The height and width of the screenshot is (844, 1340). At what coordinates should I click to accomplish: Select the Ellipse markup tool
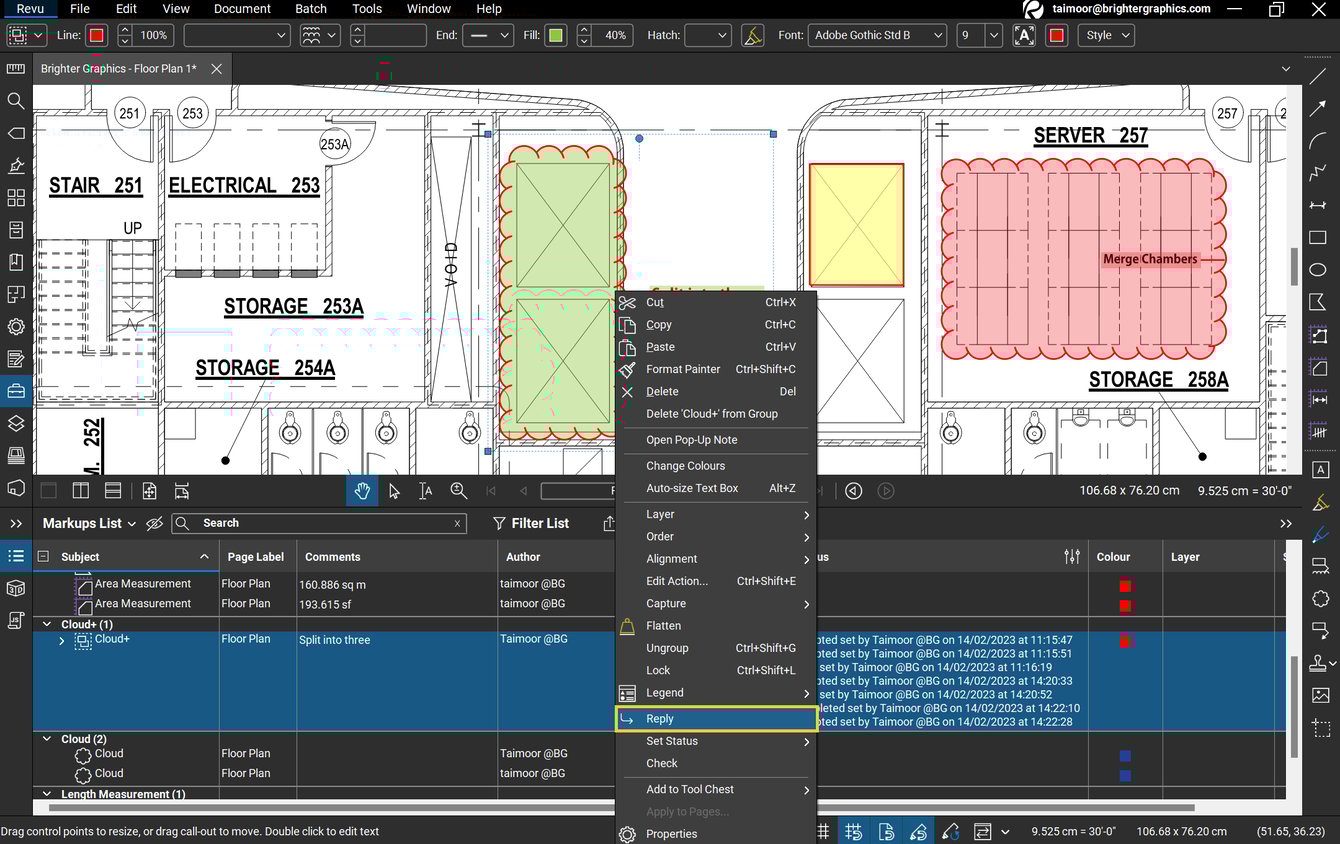(x=1317, y=269)
